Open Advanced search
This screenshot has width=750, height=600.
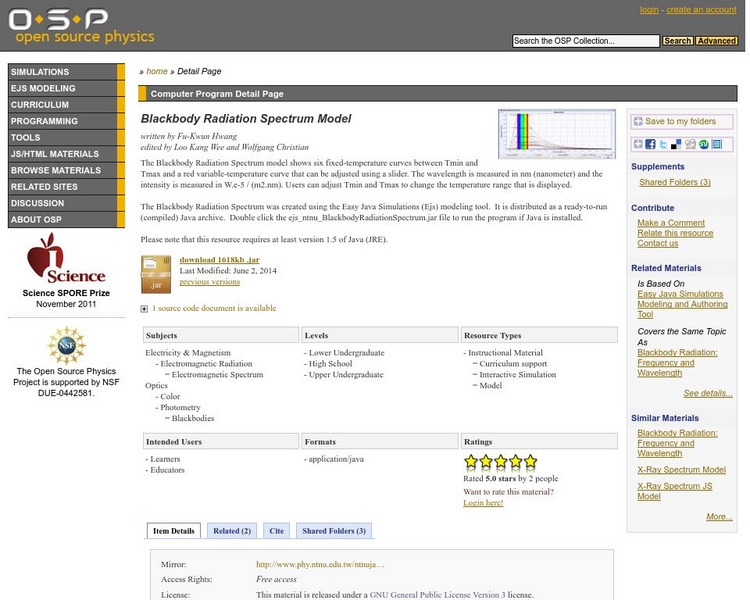tap(717, 41)
